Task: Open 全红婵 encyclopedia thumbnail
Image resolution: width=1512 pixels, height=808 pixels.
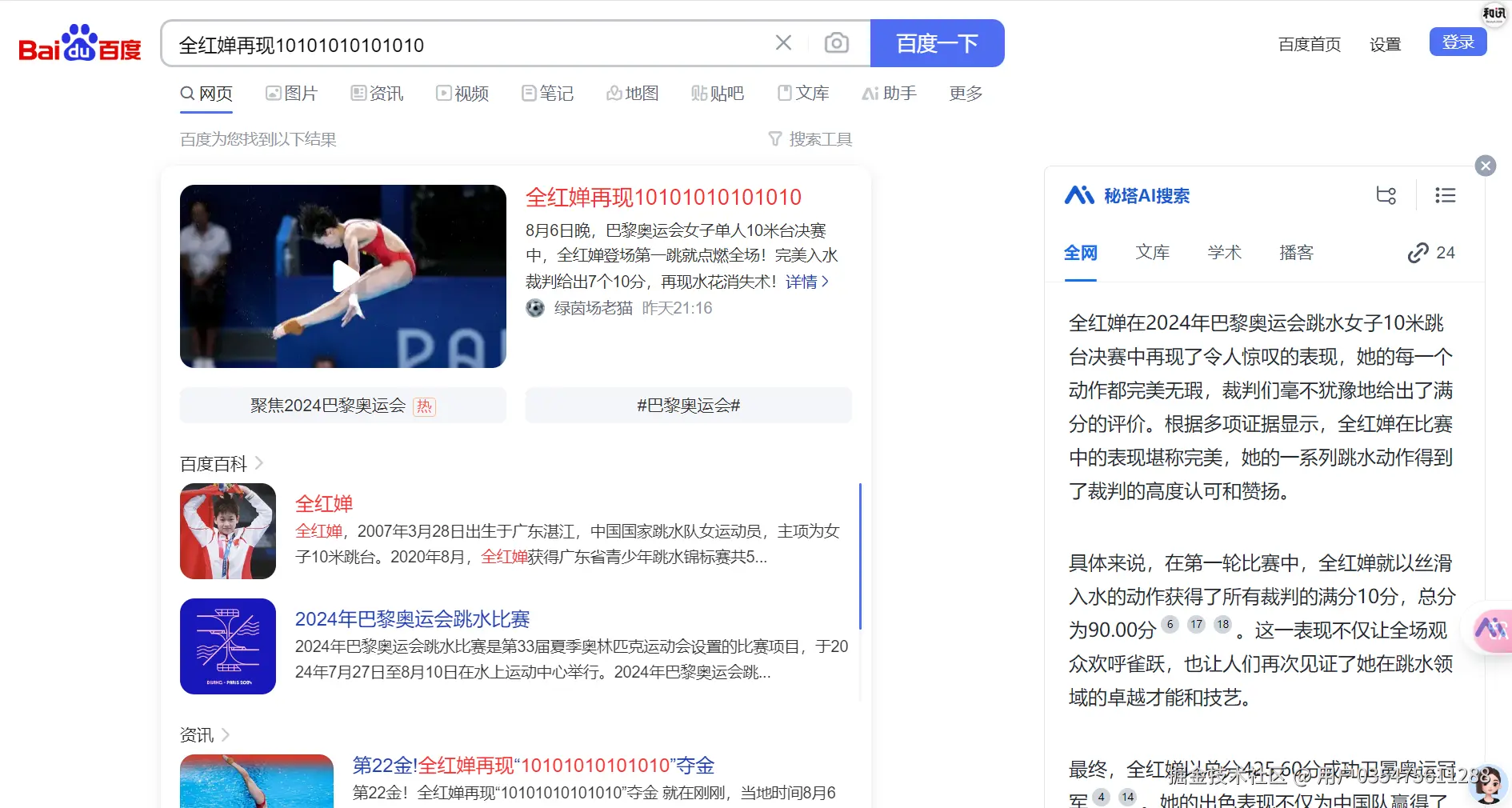Action: pos(228,531)
